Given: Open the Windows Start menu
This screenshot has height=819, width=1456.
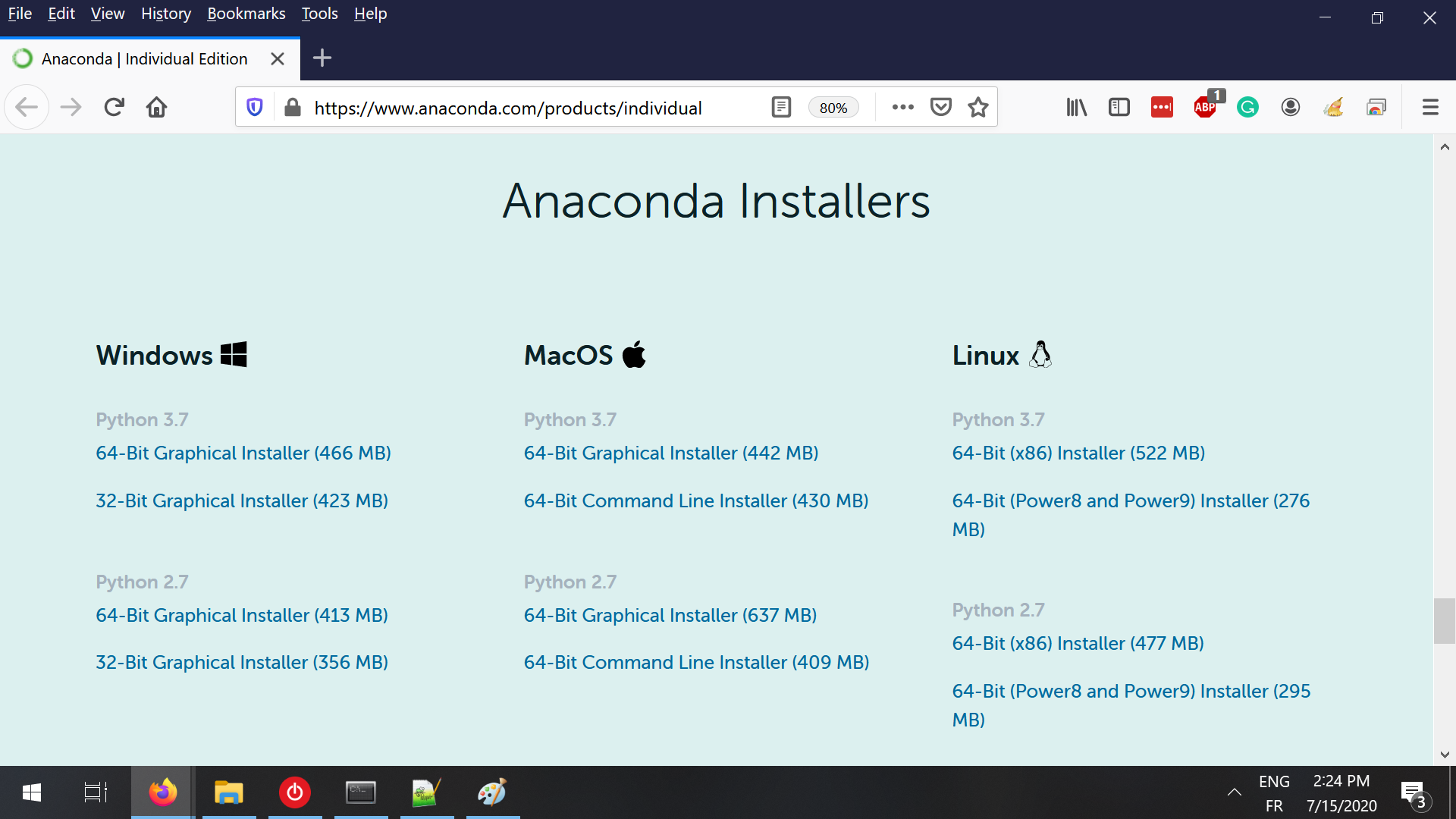Looking at the screenshot, I should 32,792.
